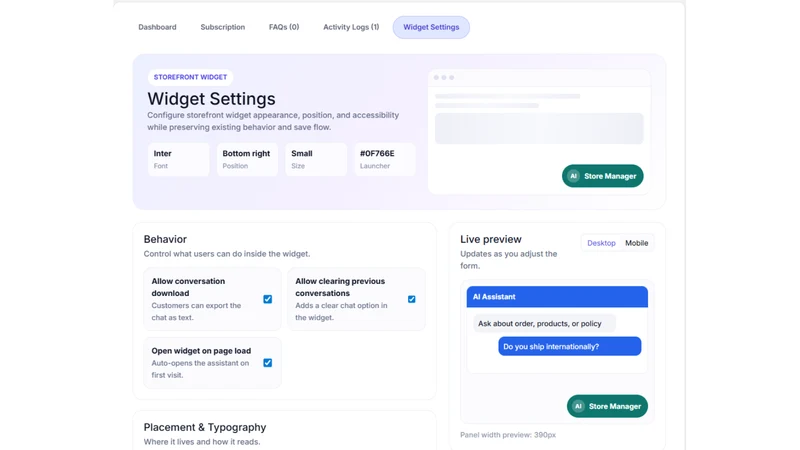
Task: Switch live preview to Mobile
Action: point(637,243)
